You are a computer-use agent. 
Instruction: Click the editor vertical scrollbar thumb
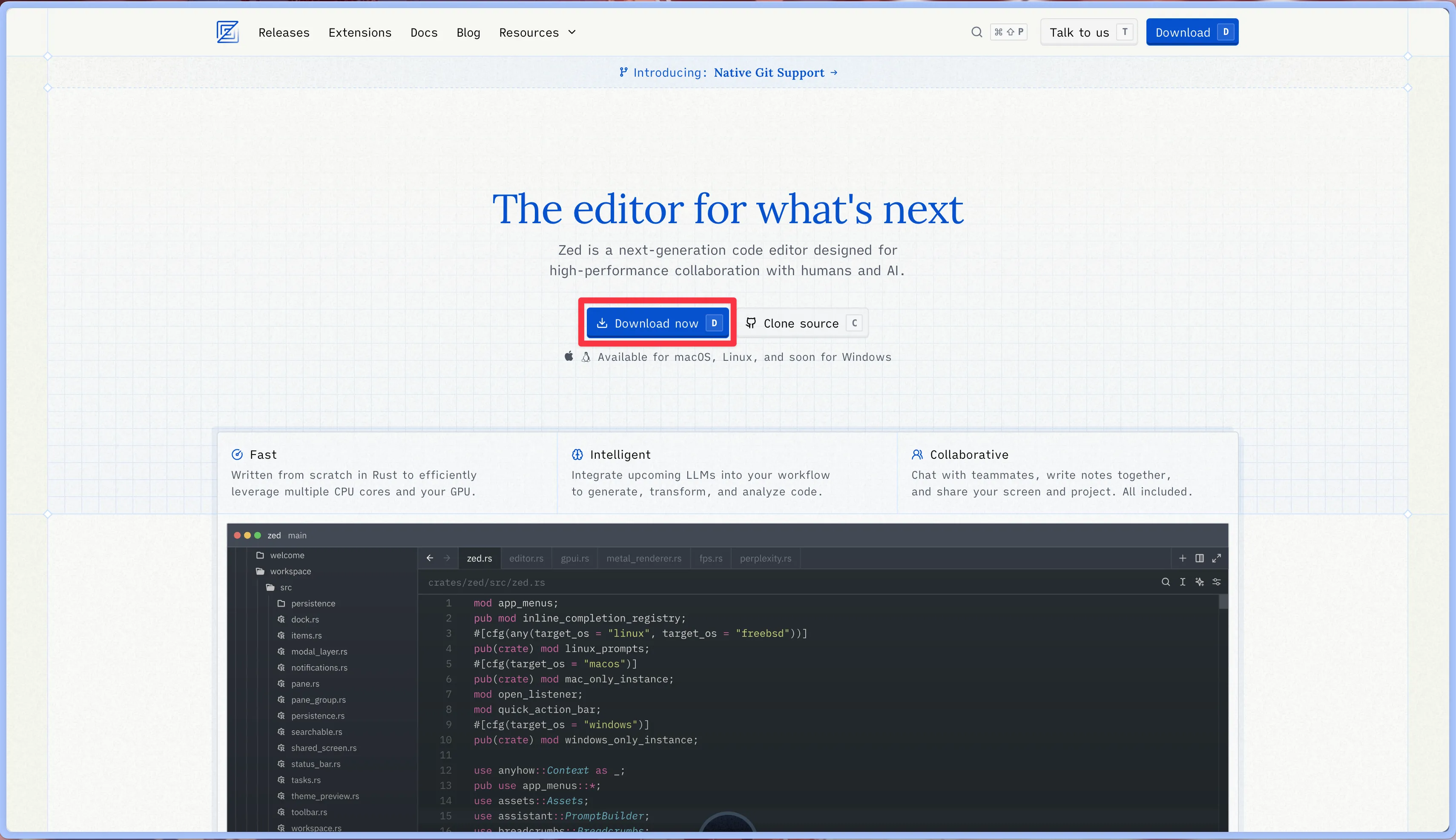[x=1223, y=602]
